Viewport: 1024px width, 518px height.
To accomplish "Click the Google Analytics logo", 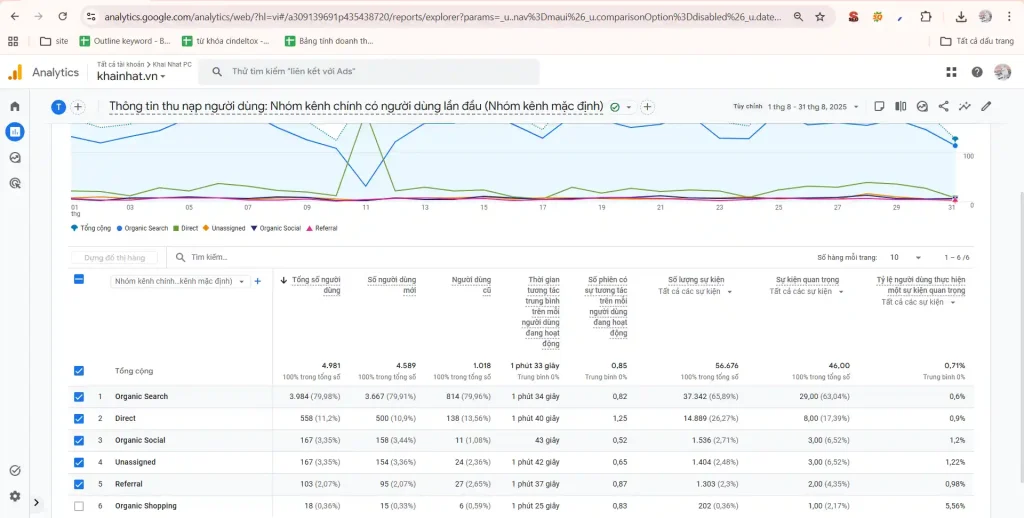I will [x=14, y=72].
